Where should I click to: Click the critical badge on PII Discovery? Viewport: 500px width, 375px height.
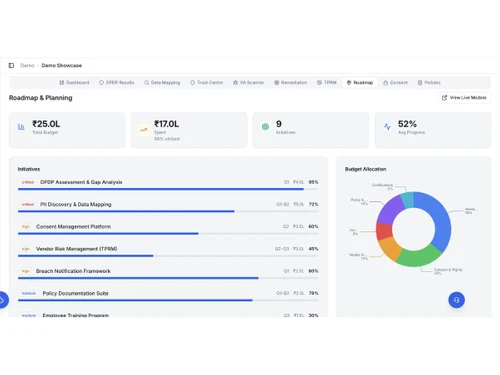[x=28, y=204]
